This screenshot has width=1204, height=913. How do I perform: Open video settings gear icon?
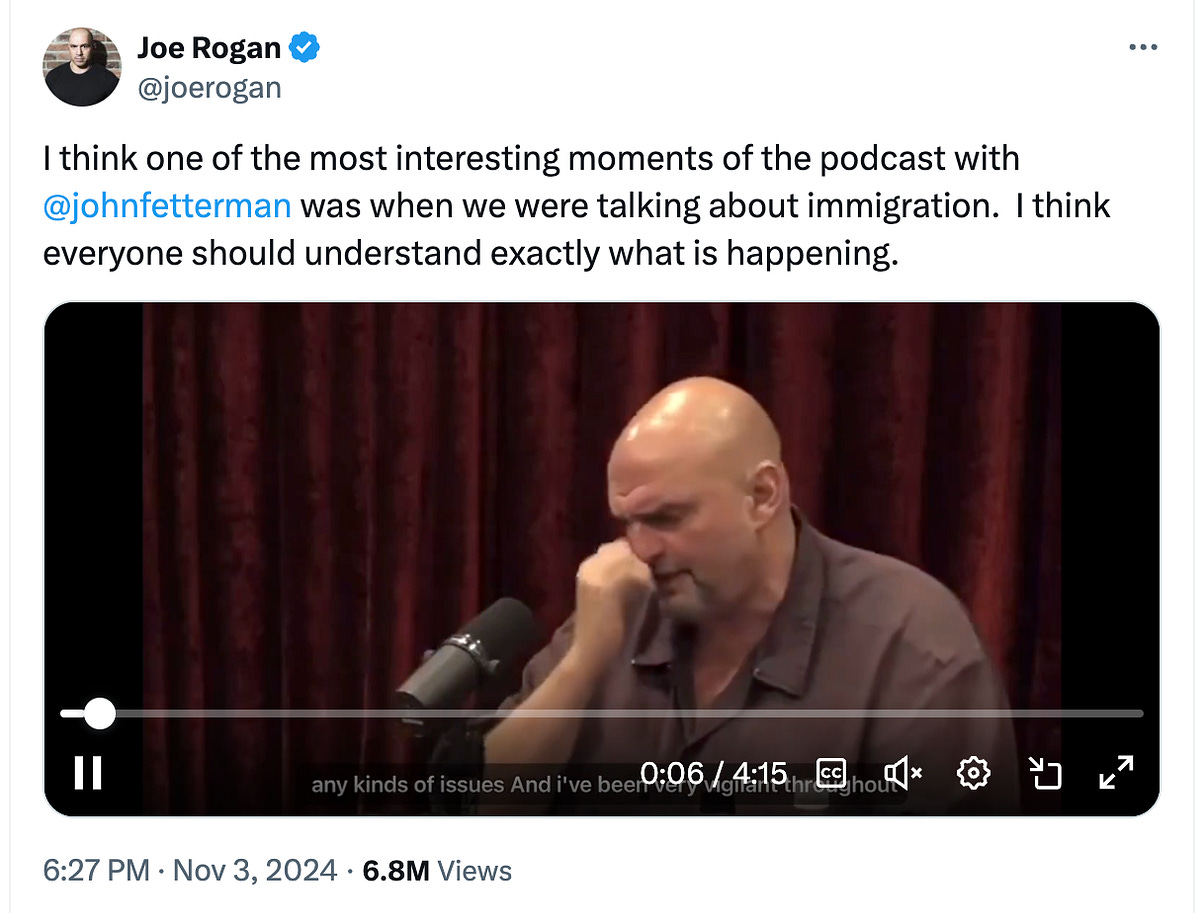pyautogui.click(x=973, y=772)
